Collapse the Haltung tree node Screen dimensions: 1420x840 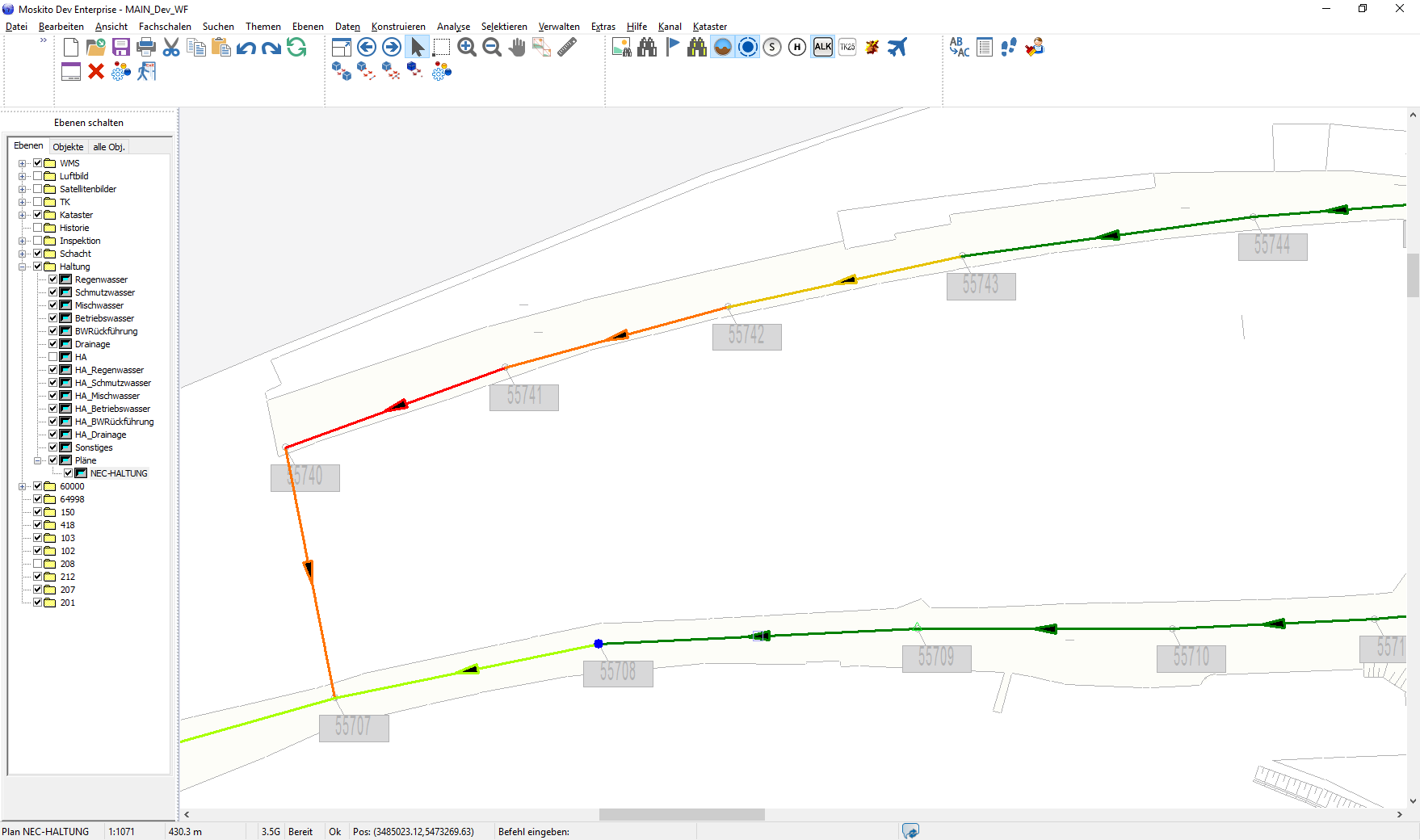click(23, 267)
